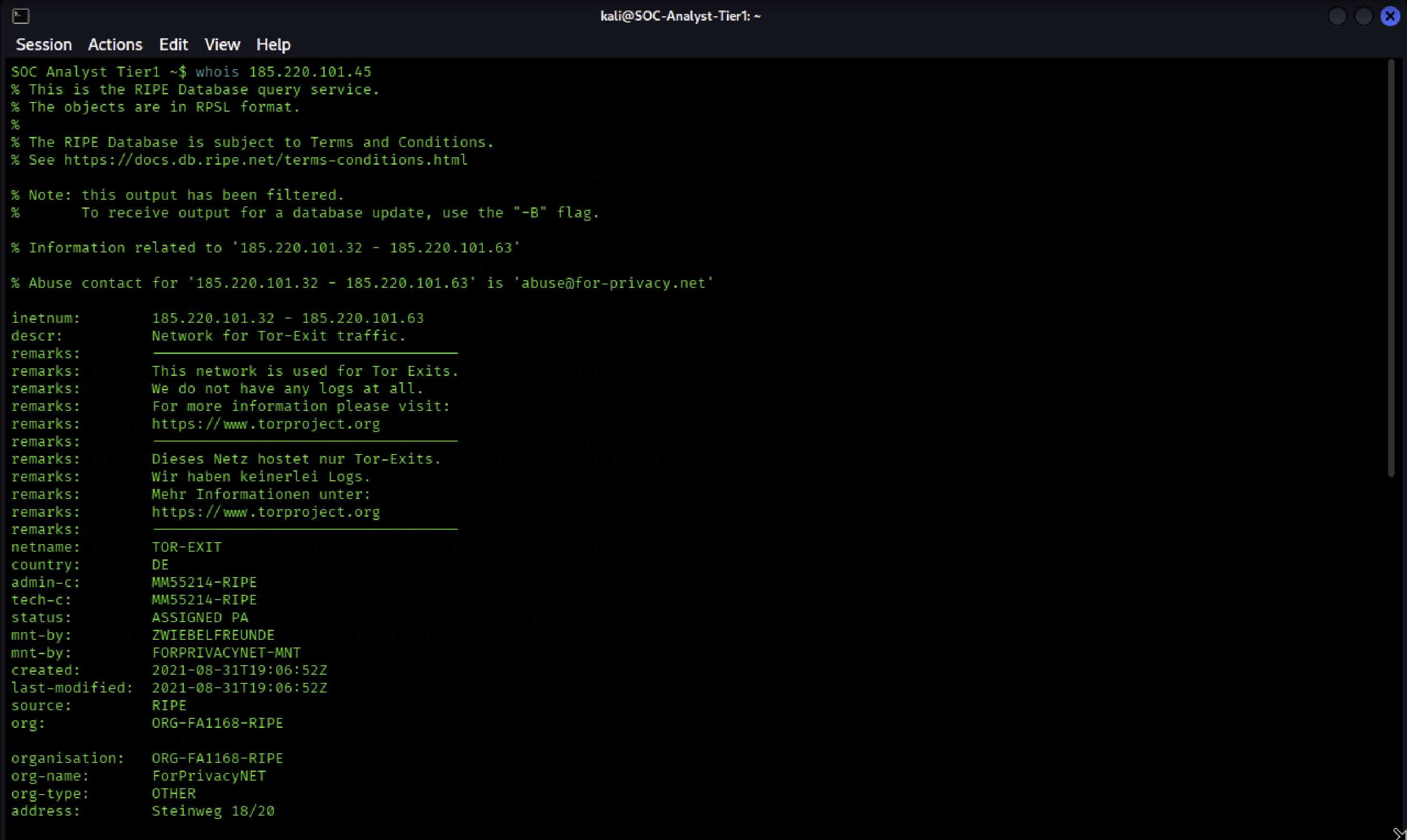Click the tech-c value MM55214-RIPE
The height and width of the screenshot is (840, 1407).
(x=204, y=600)
